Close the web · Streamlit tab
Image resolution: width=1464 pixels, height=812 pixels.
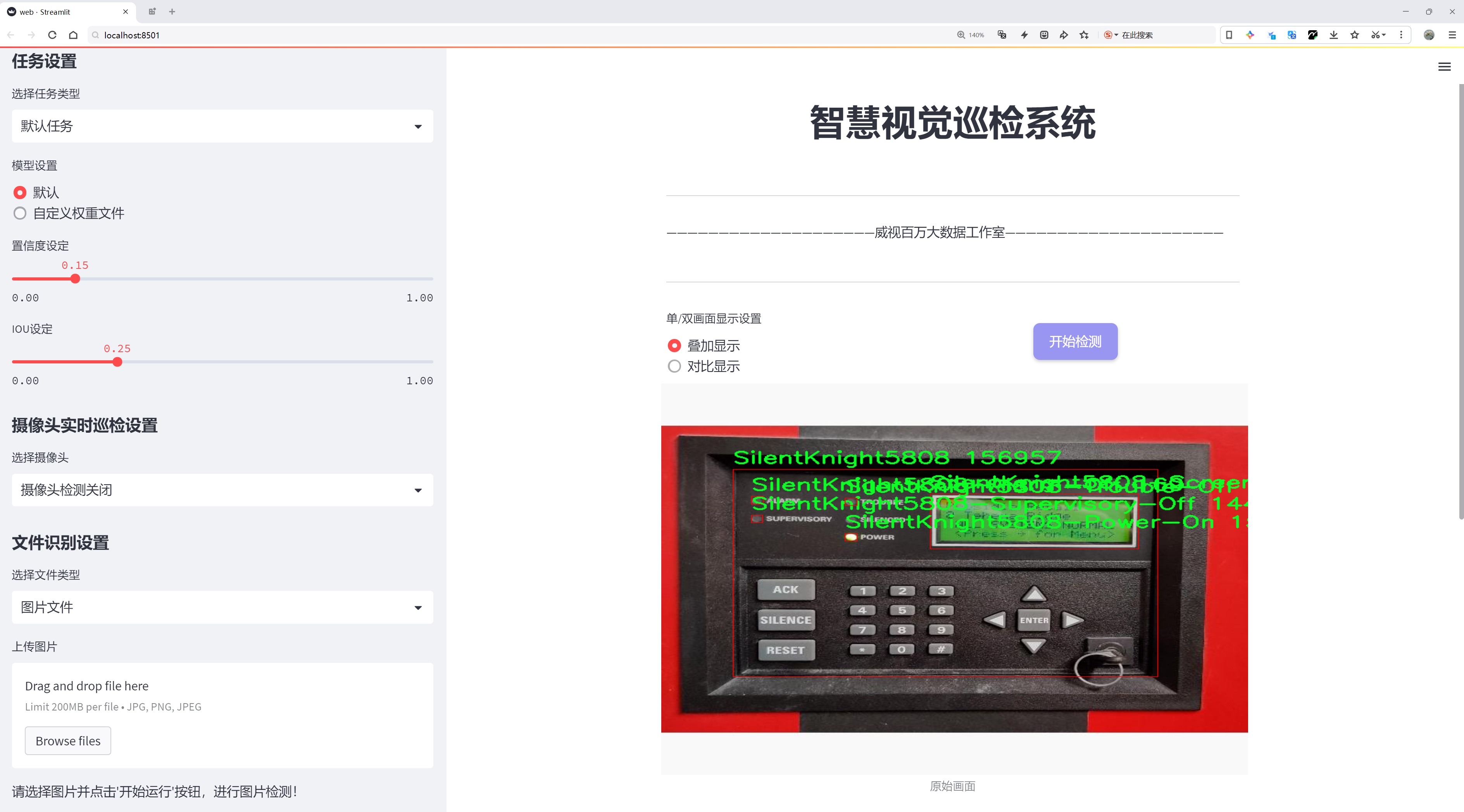click(126, 11)
